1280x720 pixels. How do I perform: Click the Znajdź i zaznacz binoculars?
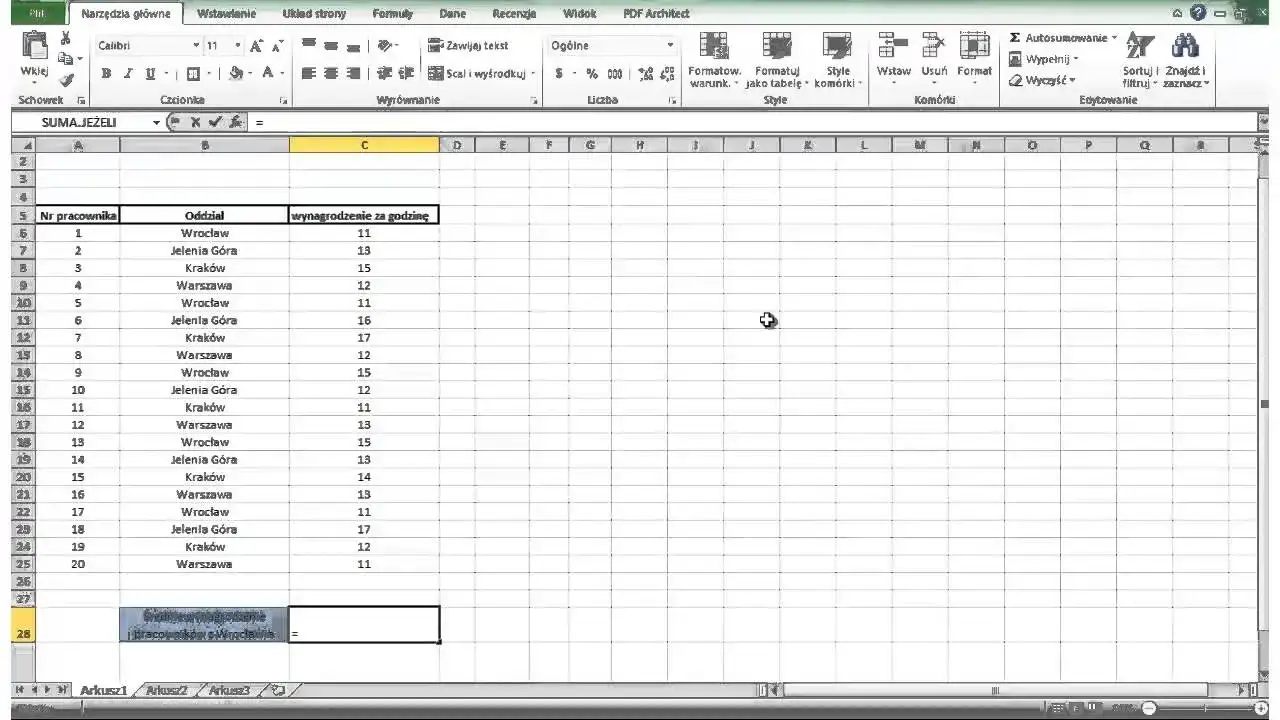tap(1185, 58)
